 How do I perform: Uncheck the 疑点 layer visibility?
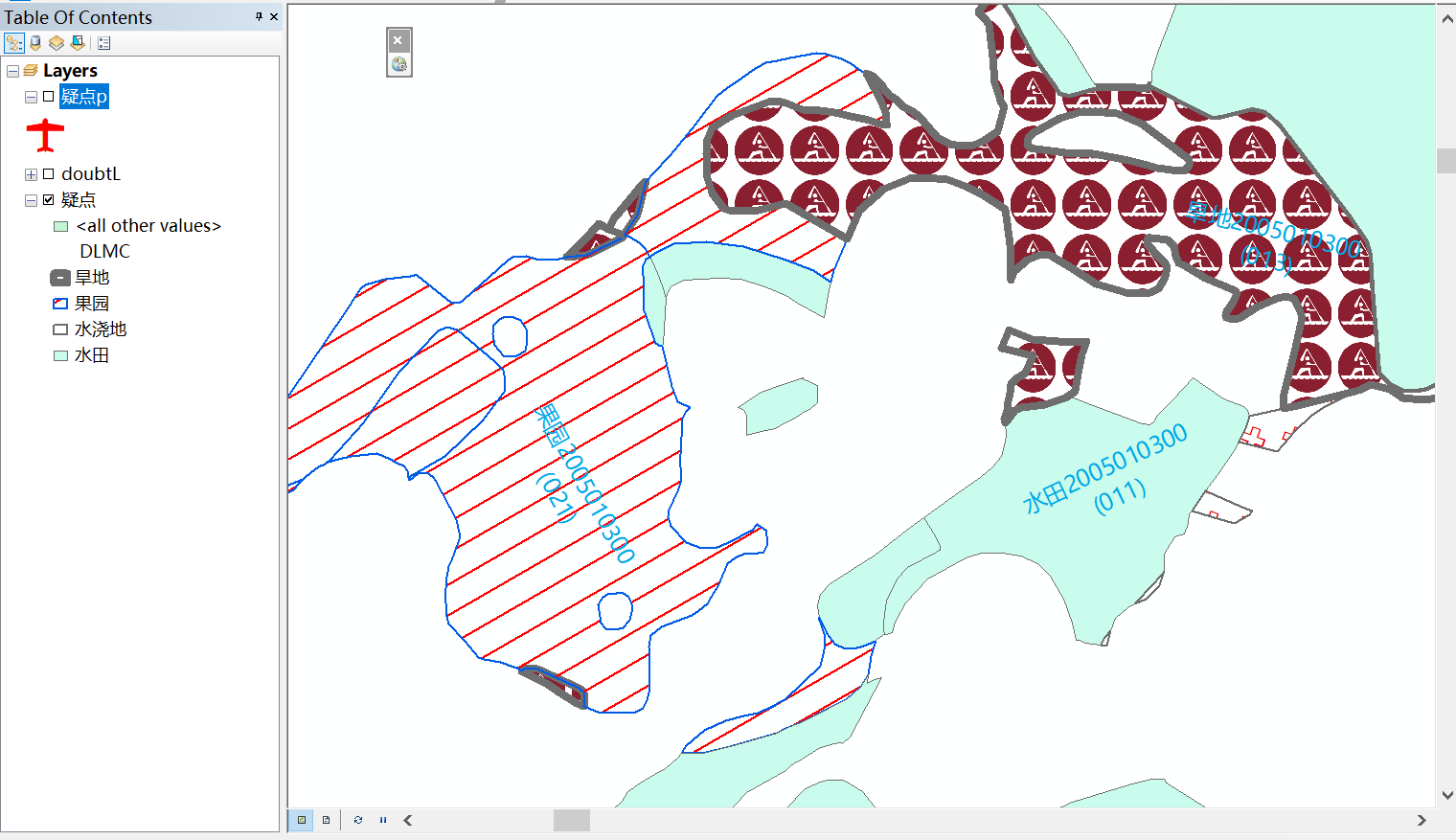point(48,199)
